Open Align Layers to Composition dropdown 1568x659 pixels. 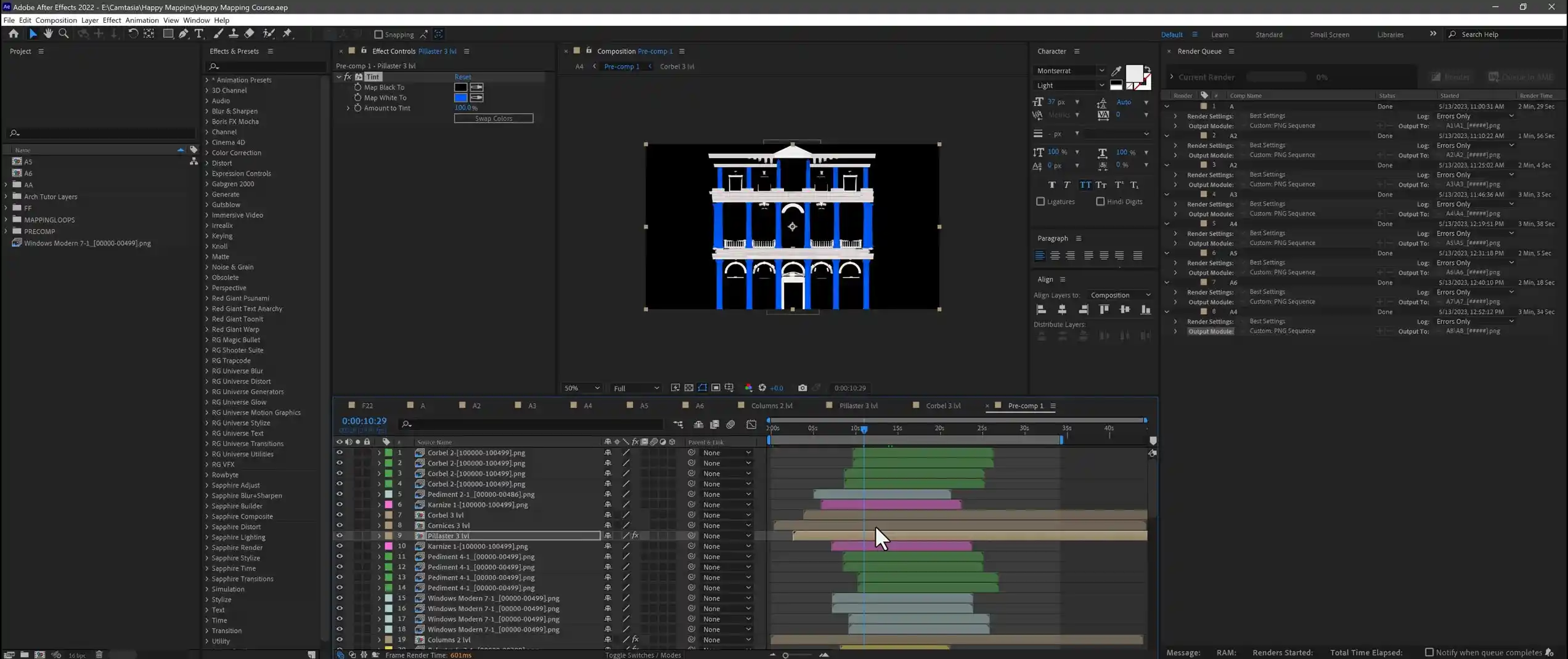(1120, 295)
